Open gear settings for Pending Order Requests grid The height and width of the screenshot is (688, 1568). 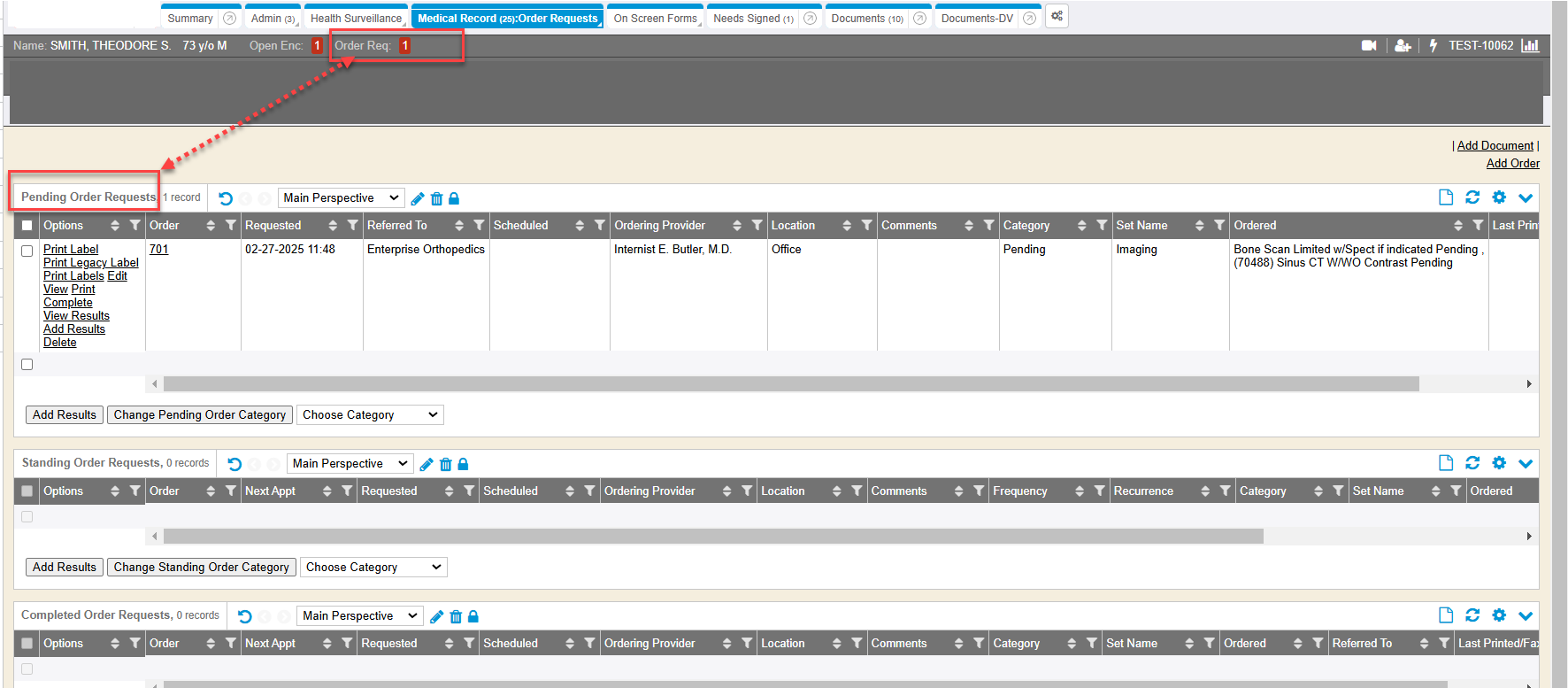click(x=1499, y=197)
